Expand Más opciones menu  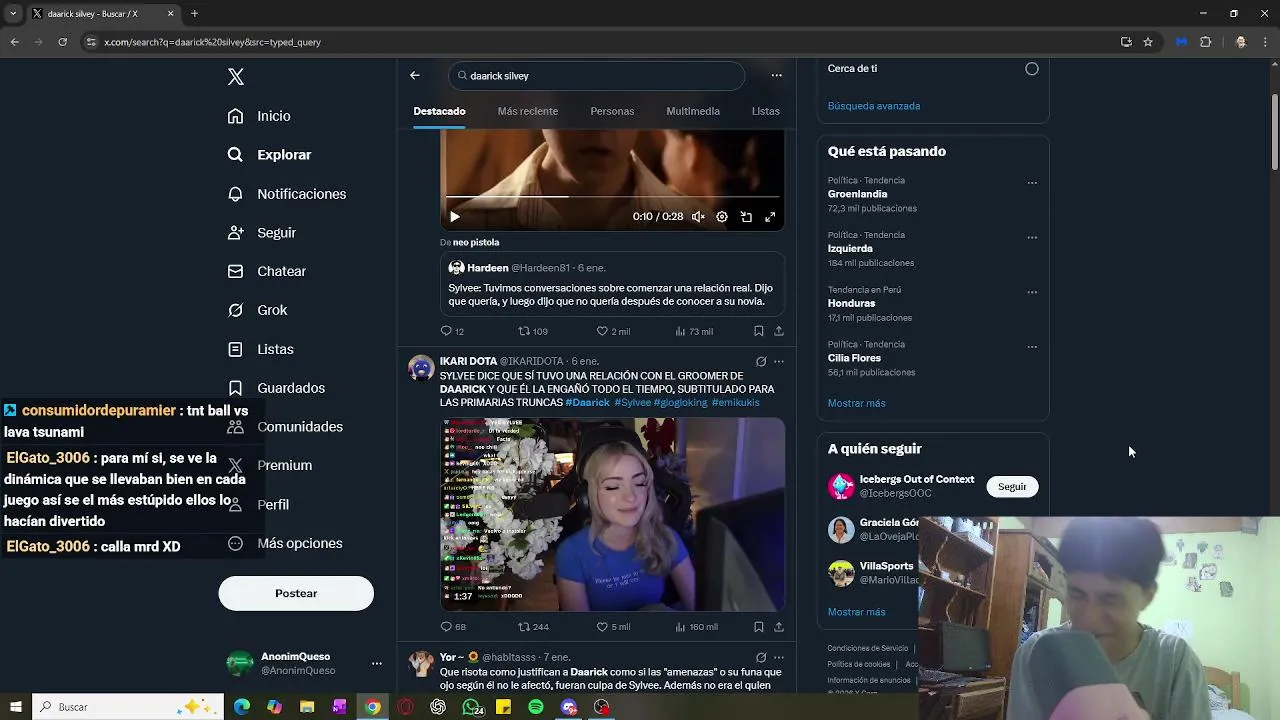[285, 543]
